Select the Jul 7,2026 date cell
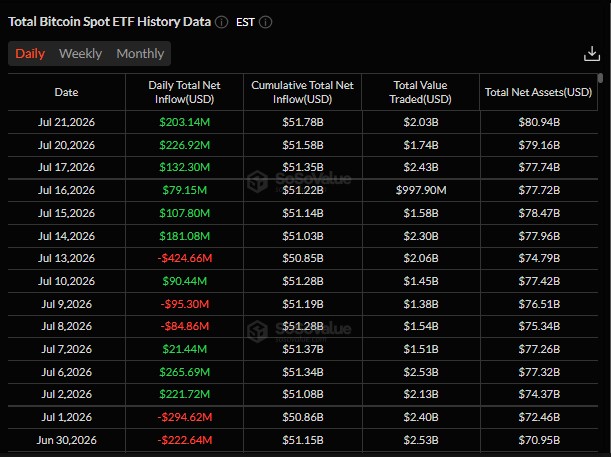The width and height of the screenshot is (611, 457). 67,349
